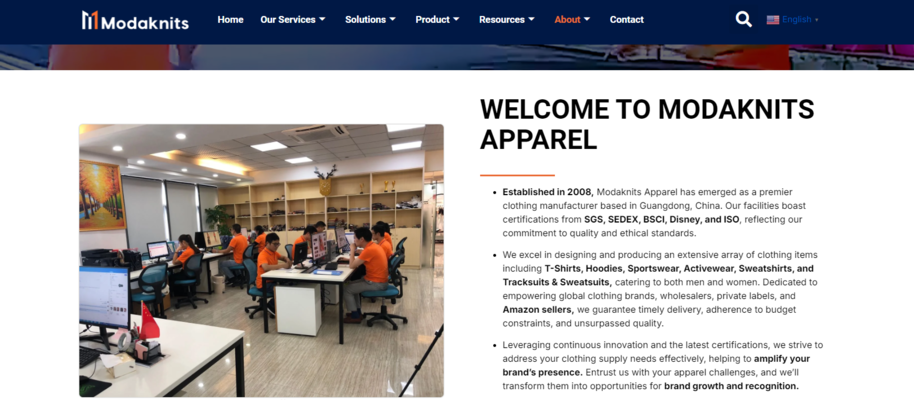Viewport: 914px width, 400px height.
Task: Click the Welcome to Modaknits Apparel heading
Action: [647, 124]
